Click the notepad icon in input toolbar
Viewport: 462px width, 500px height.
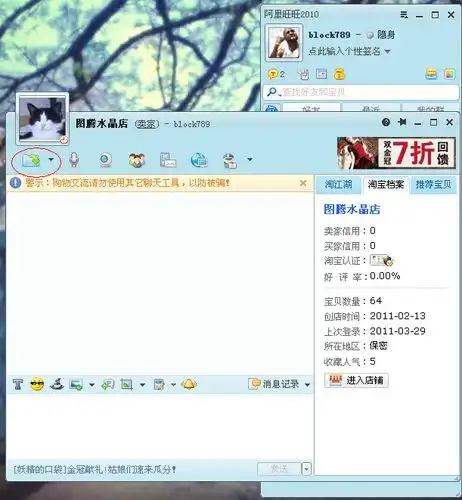click(159, 384)
